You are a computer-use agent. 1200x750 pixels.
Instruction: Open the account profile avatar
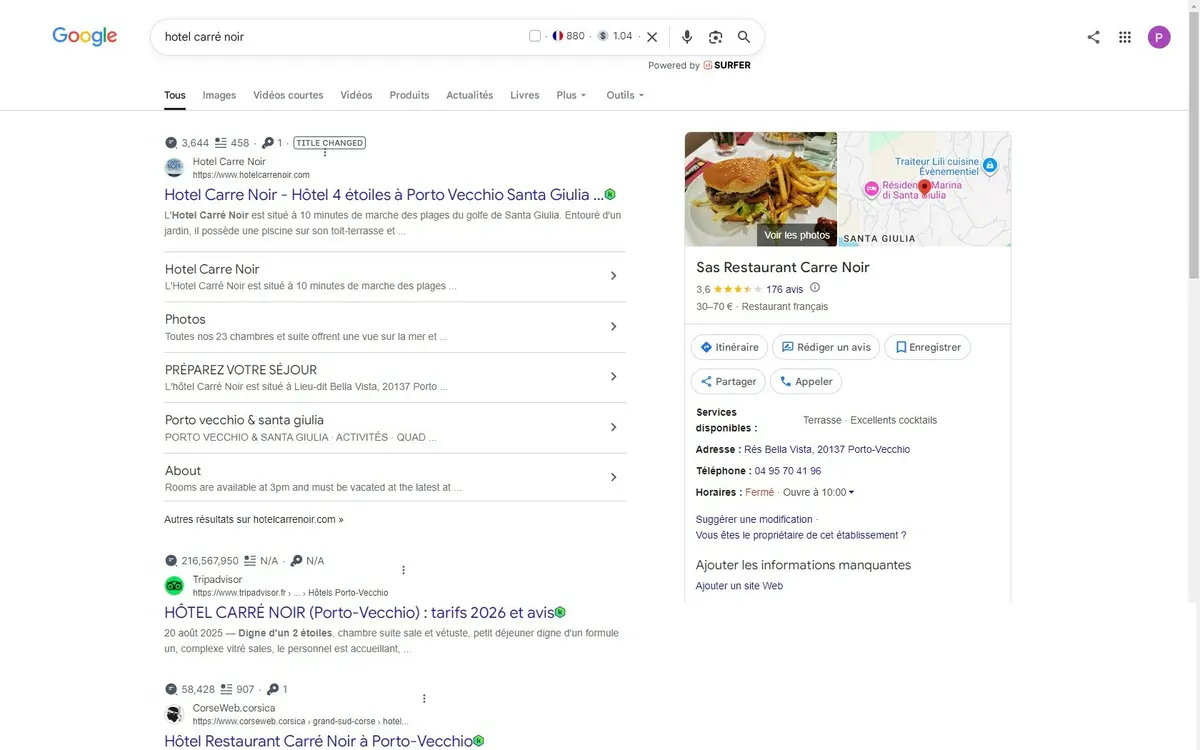tap(1159, 37)
